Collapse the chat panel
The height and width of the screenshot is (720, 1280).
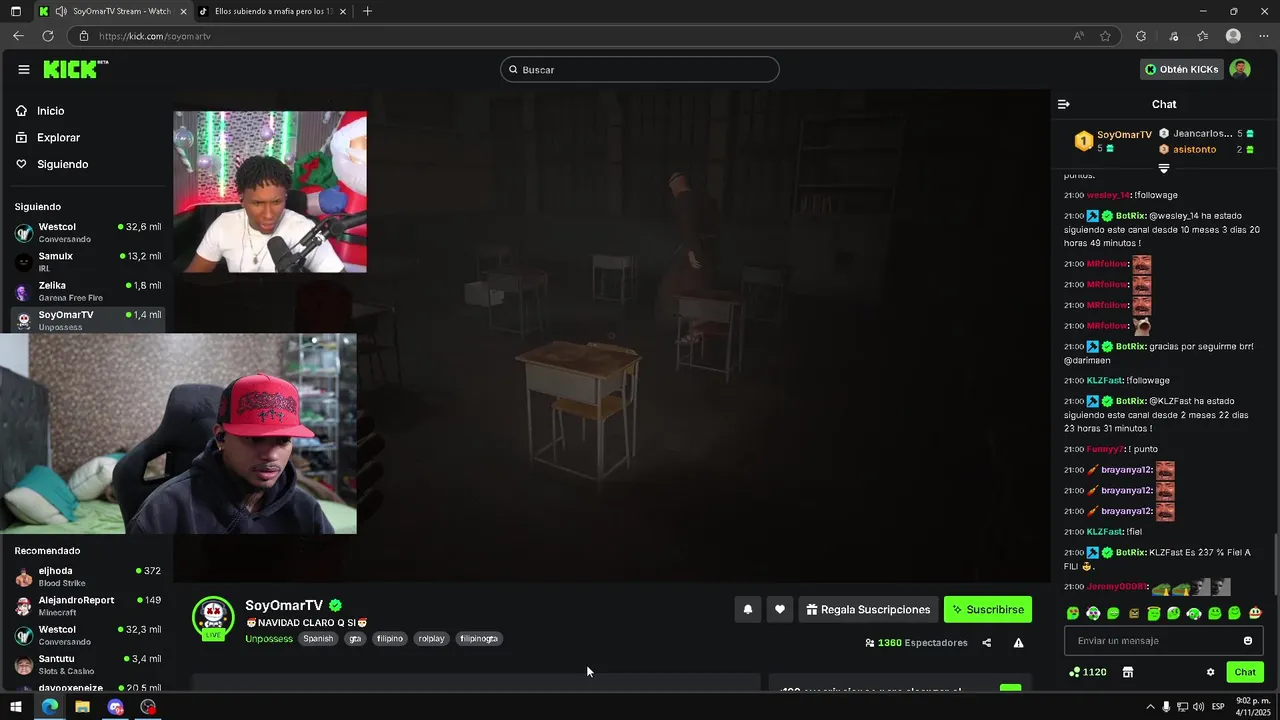coord(1064,104)
